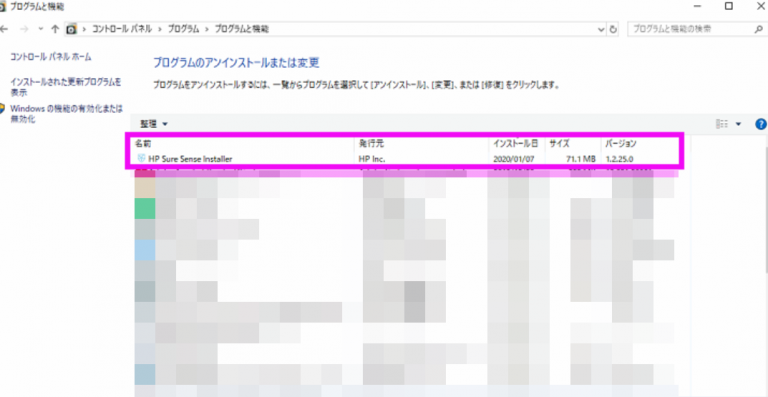Click the back navigation arrow

pyautogui.click(x=4, y=29)
